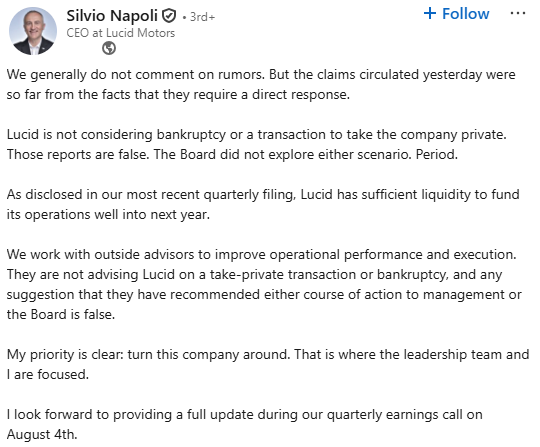Click the line 'I look forward to providing'
The image size is (540, 447).
245,414
